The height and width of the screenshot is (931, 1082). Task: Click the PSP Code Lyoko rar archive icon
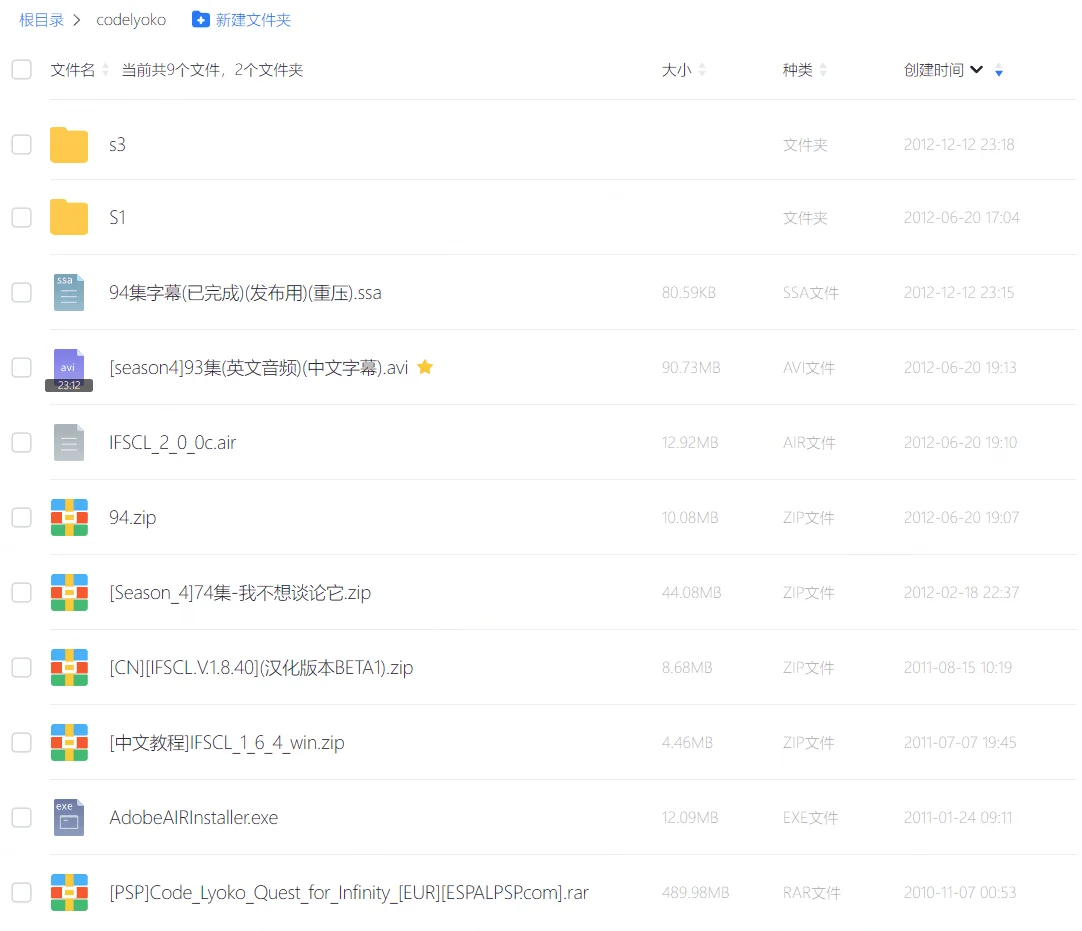coord(69,892)
